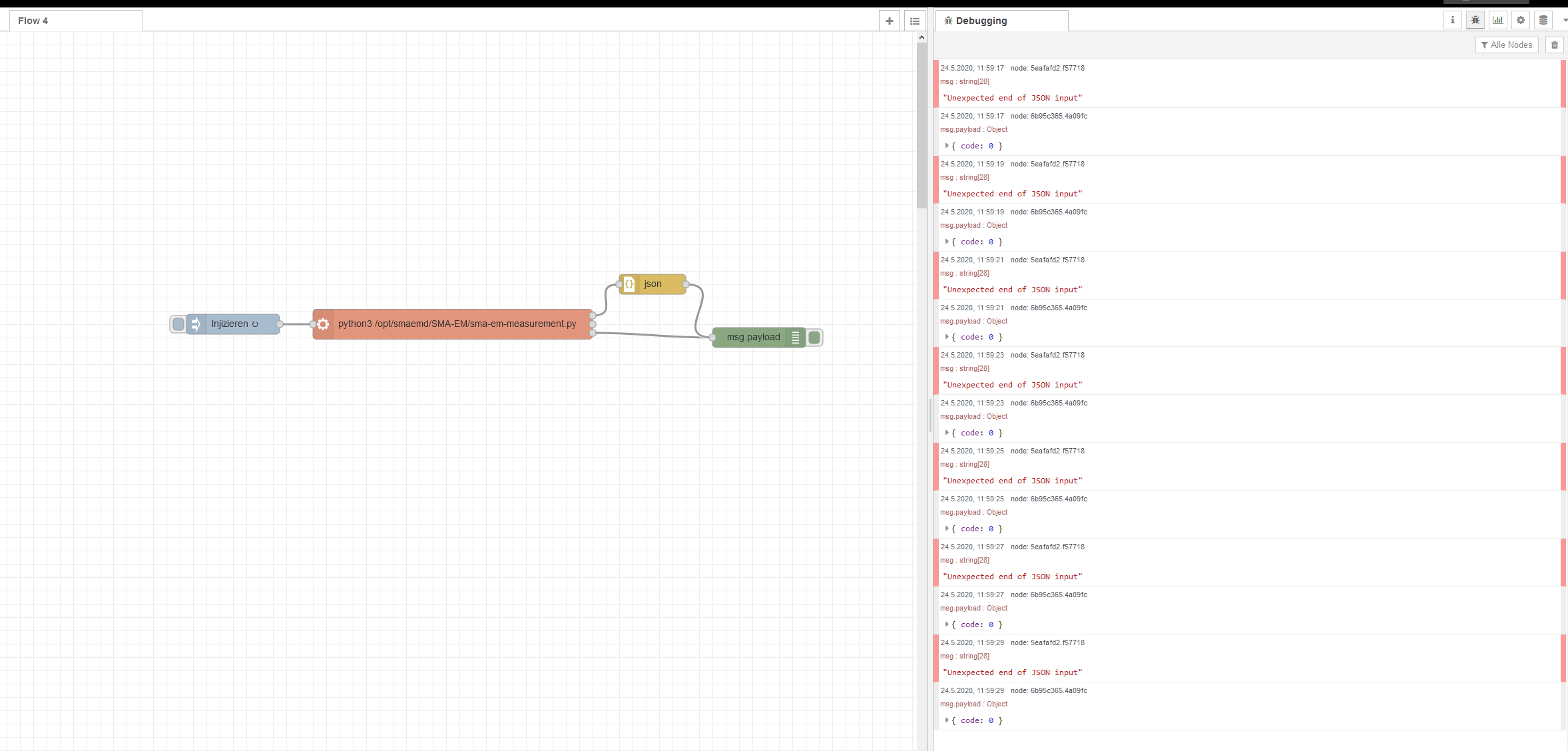
Task: Click the canvas vertical scrollbar thumb
Action: tap(921, 126)
